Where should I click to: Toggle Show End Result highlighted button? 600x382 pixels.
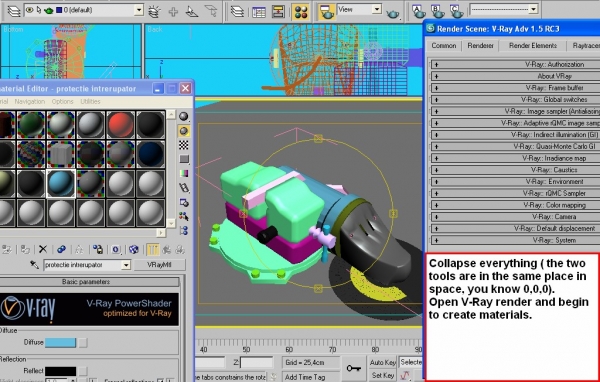coord(152,250)
